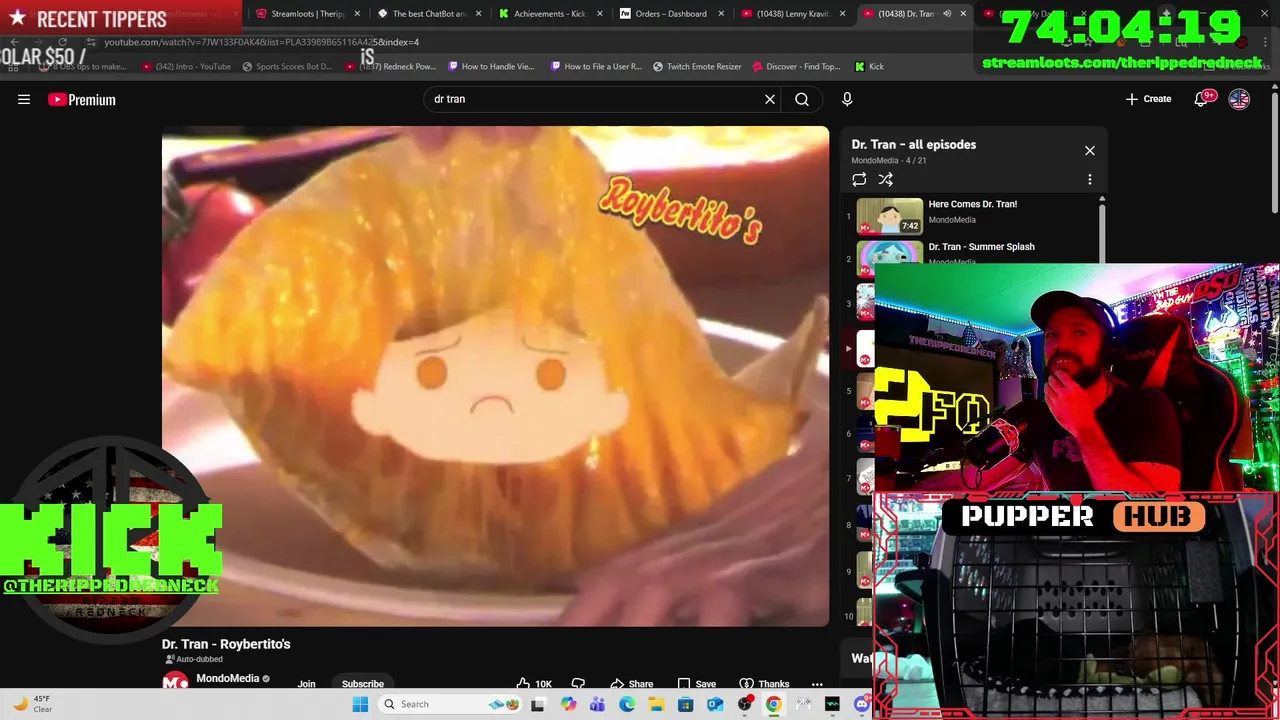Open File Explorer from the taskbar
1280x720 pixels.
click(657, 704)
